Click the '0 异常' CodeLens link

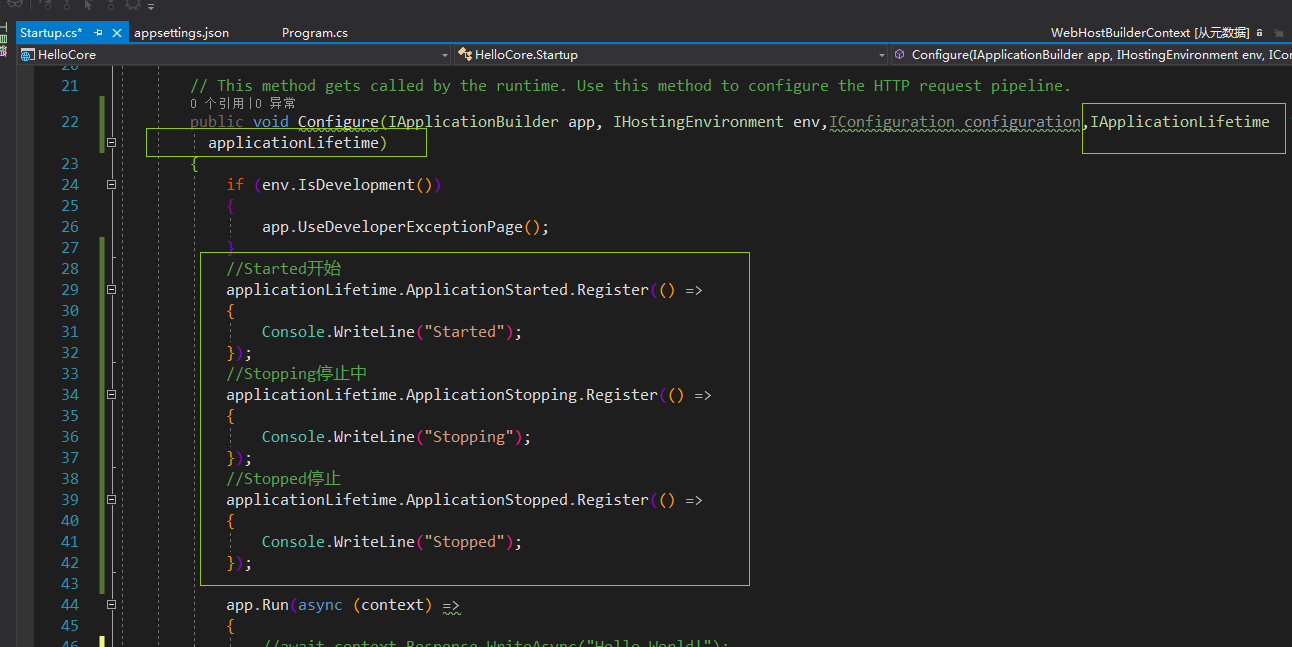(x=274, y=103)
